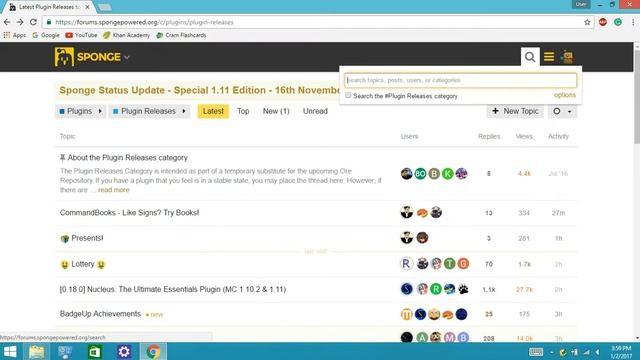Click the Windows Start button
The height and width of the screenshot is (360, 640).
[x=10, y=351]
